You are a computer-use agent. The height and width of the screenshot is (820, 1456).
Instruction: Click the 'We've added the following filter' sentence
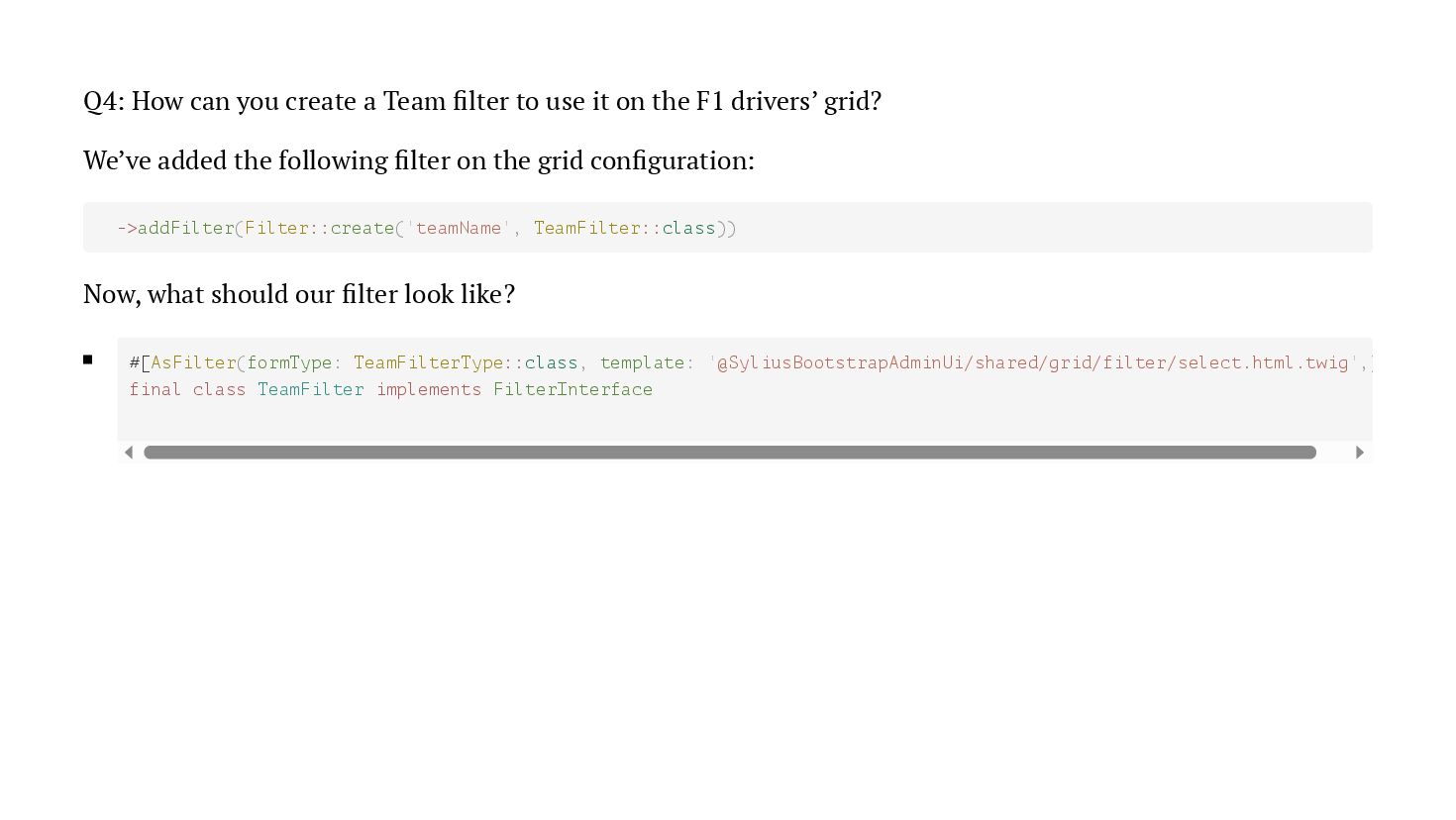[x=419, y=160]
